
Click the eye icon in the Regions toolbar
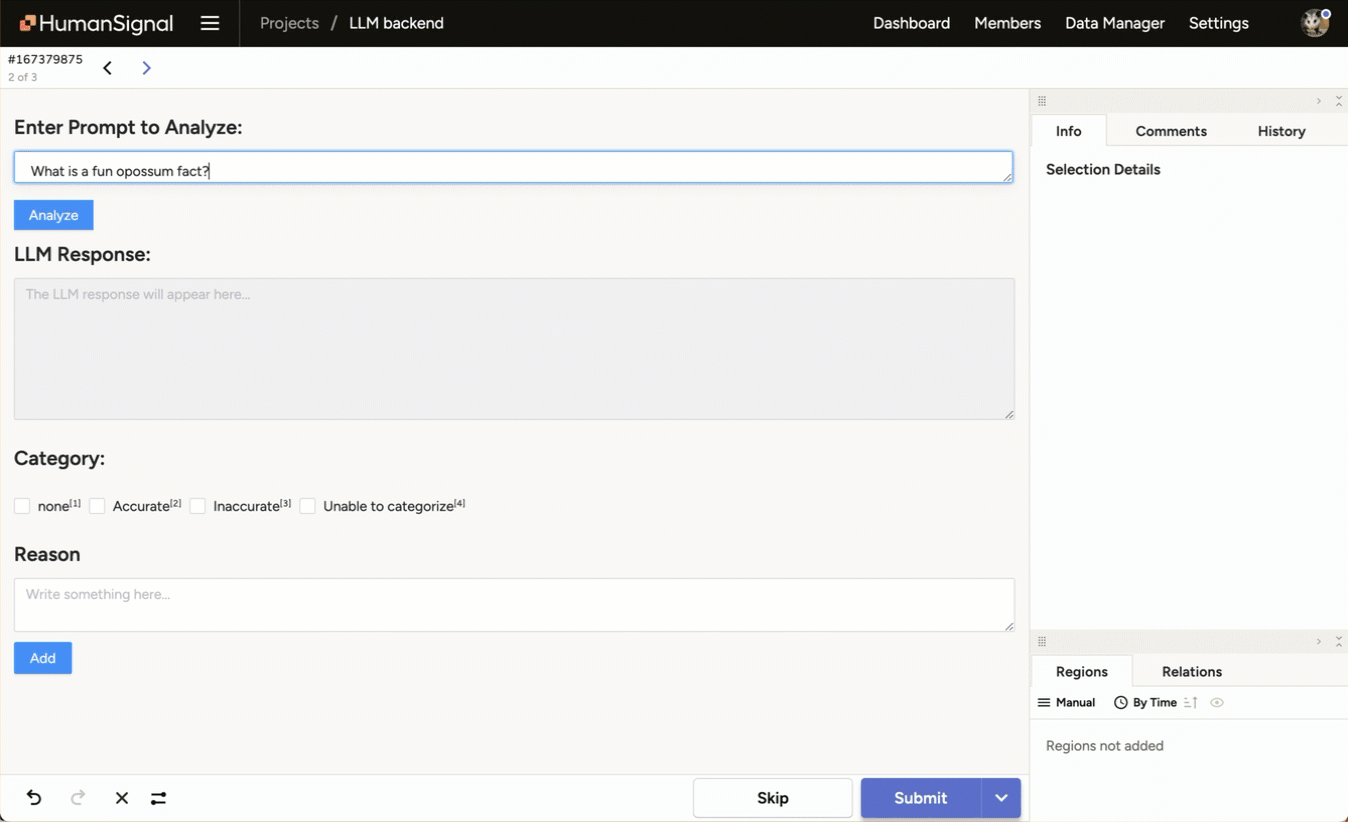click(x=1217, y=703)
